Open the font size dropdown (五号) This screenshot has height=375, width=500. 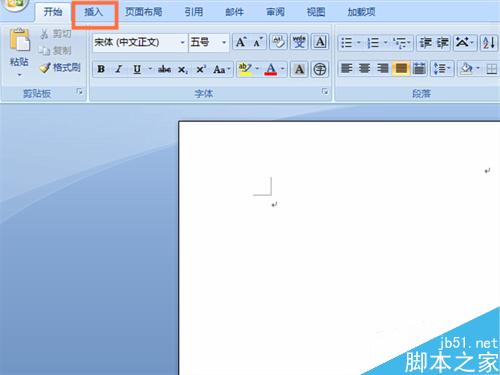coord(224,43)
